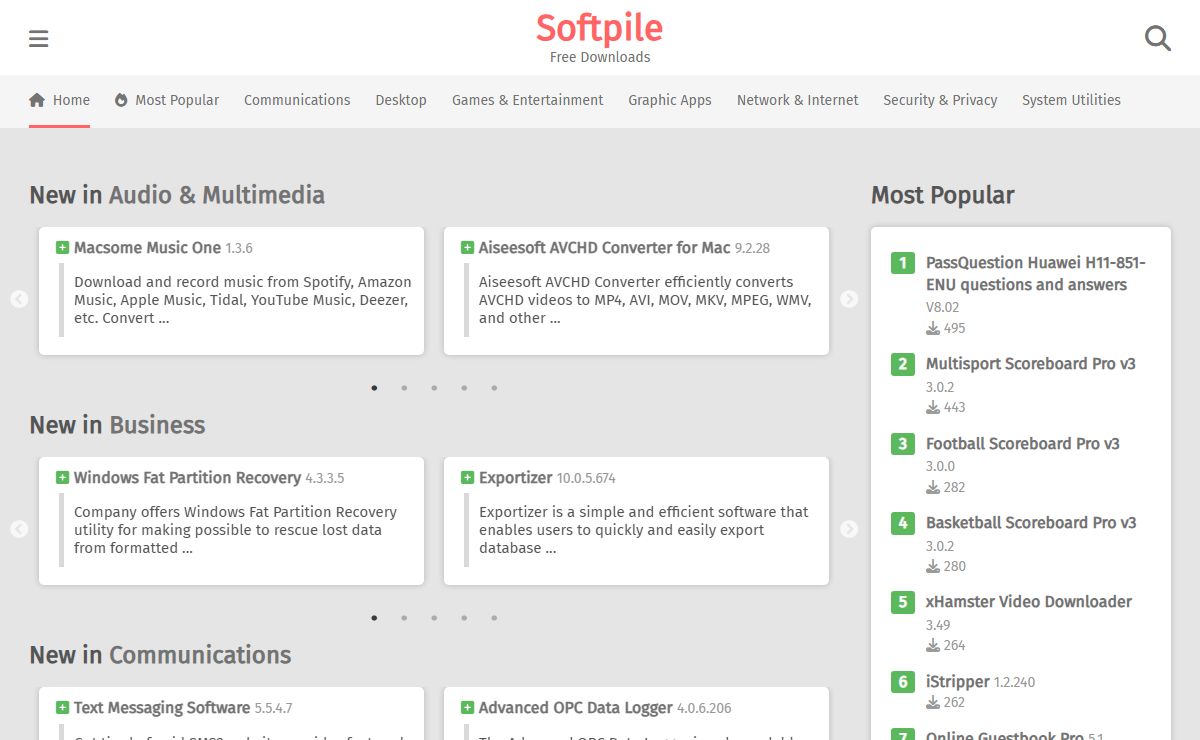The image size is (1200, 740).
Task: Expand the Exportizer plus icon
Action: pyautogui.click(x=467, y=477)
